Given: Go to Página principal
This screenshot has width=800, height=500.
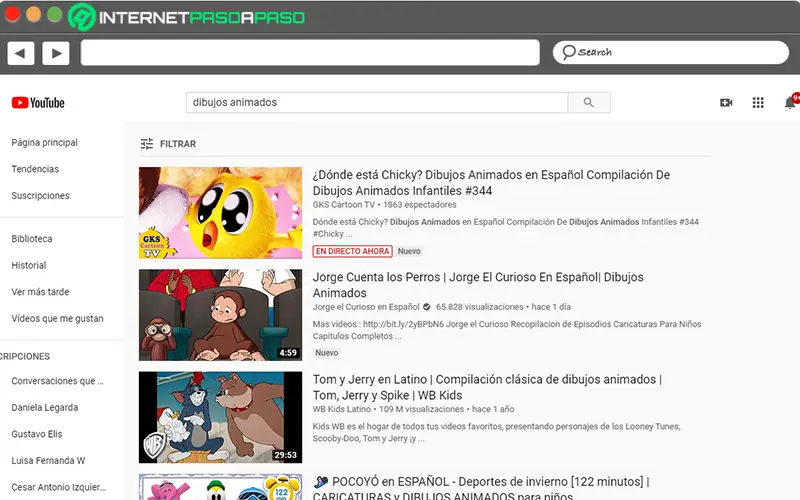Looking at the screenshot, I should click(x=44, y=142).
